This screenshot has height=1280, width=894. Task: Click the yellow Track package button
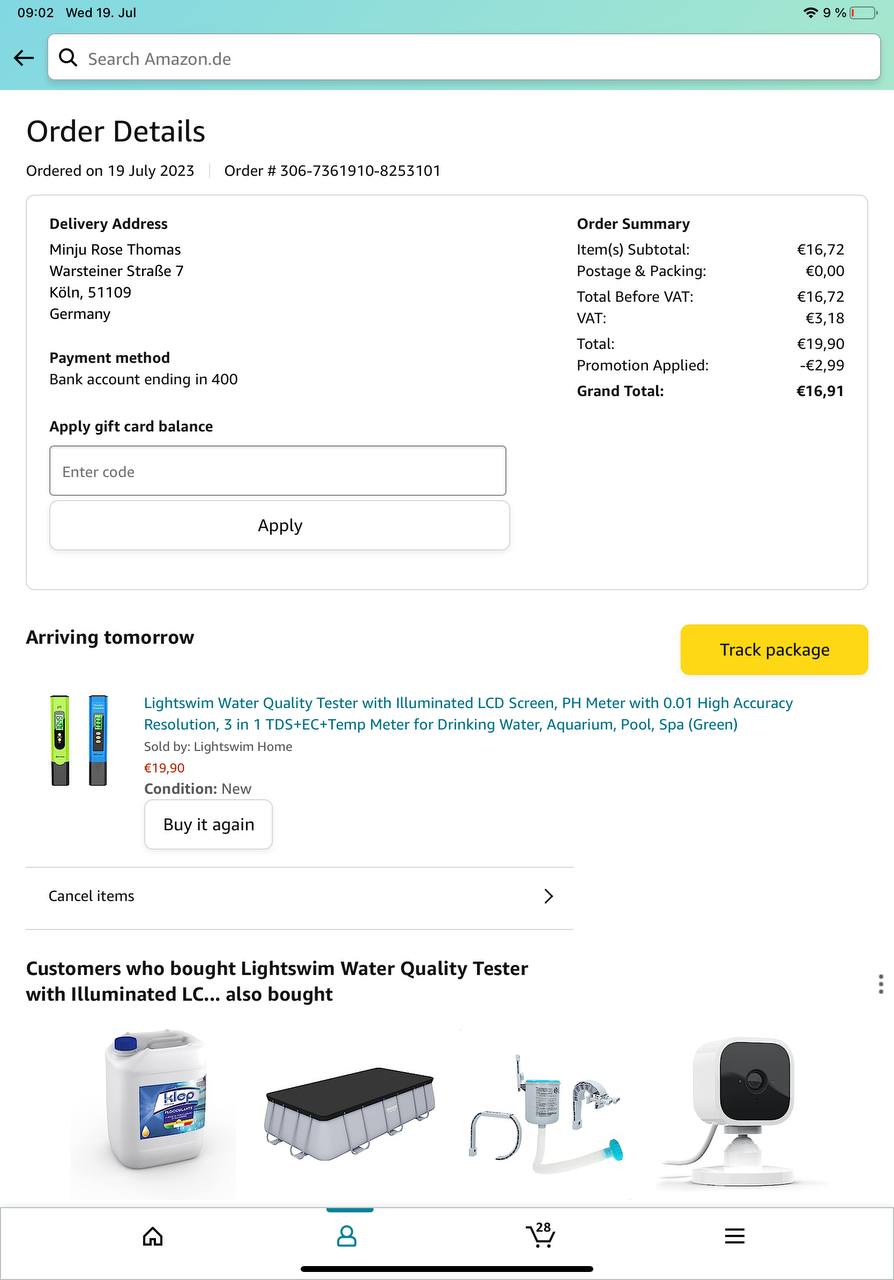pos(774,650)
